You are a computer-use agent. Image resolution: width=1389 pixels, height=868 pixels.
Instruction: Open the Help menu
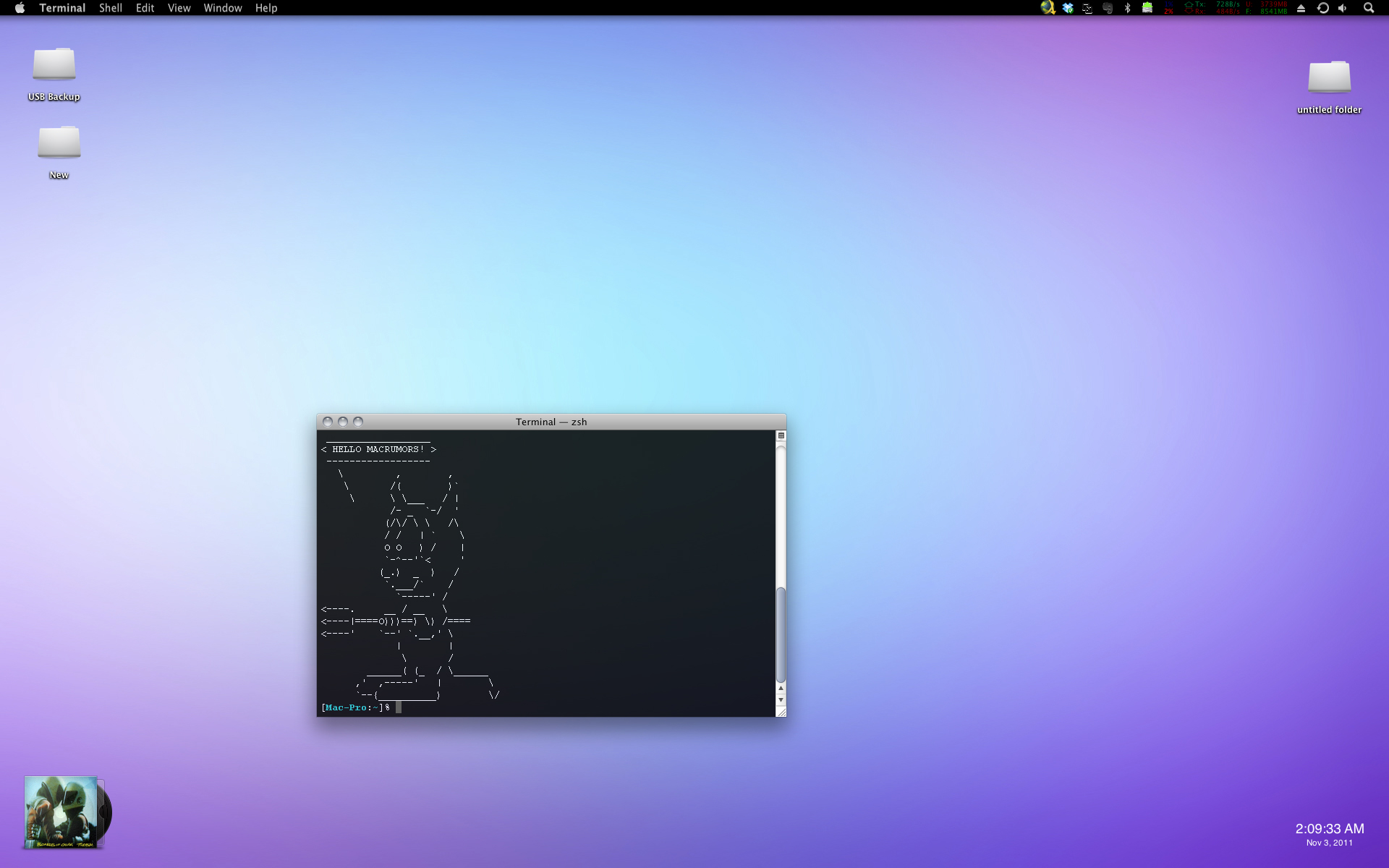tap(266, 8)
